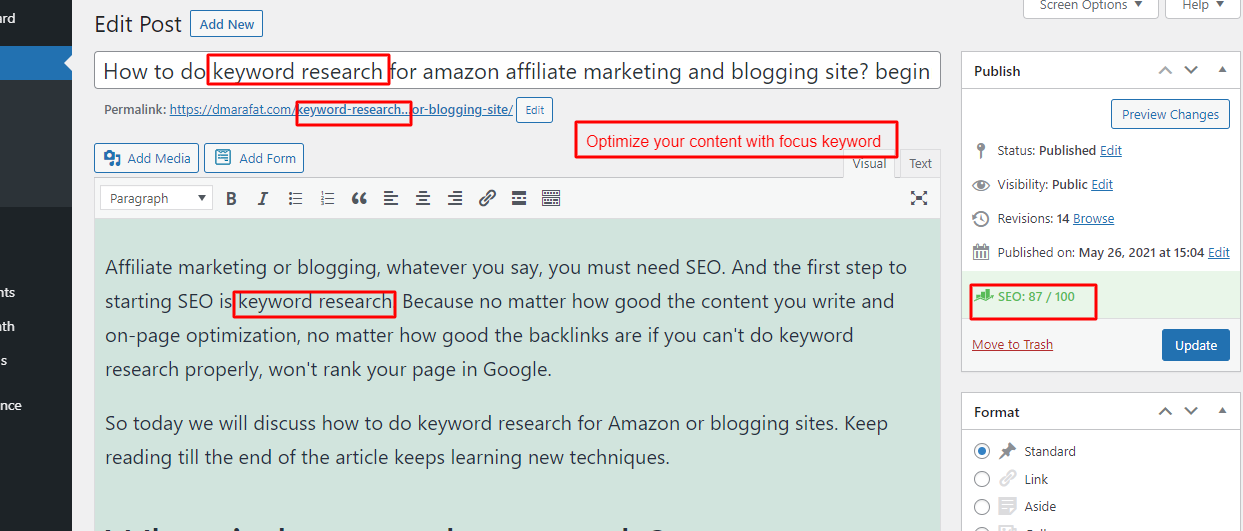Move Format box up
The image size is (1243, 531).
[x=1165, y=411]
